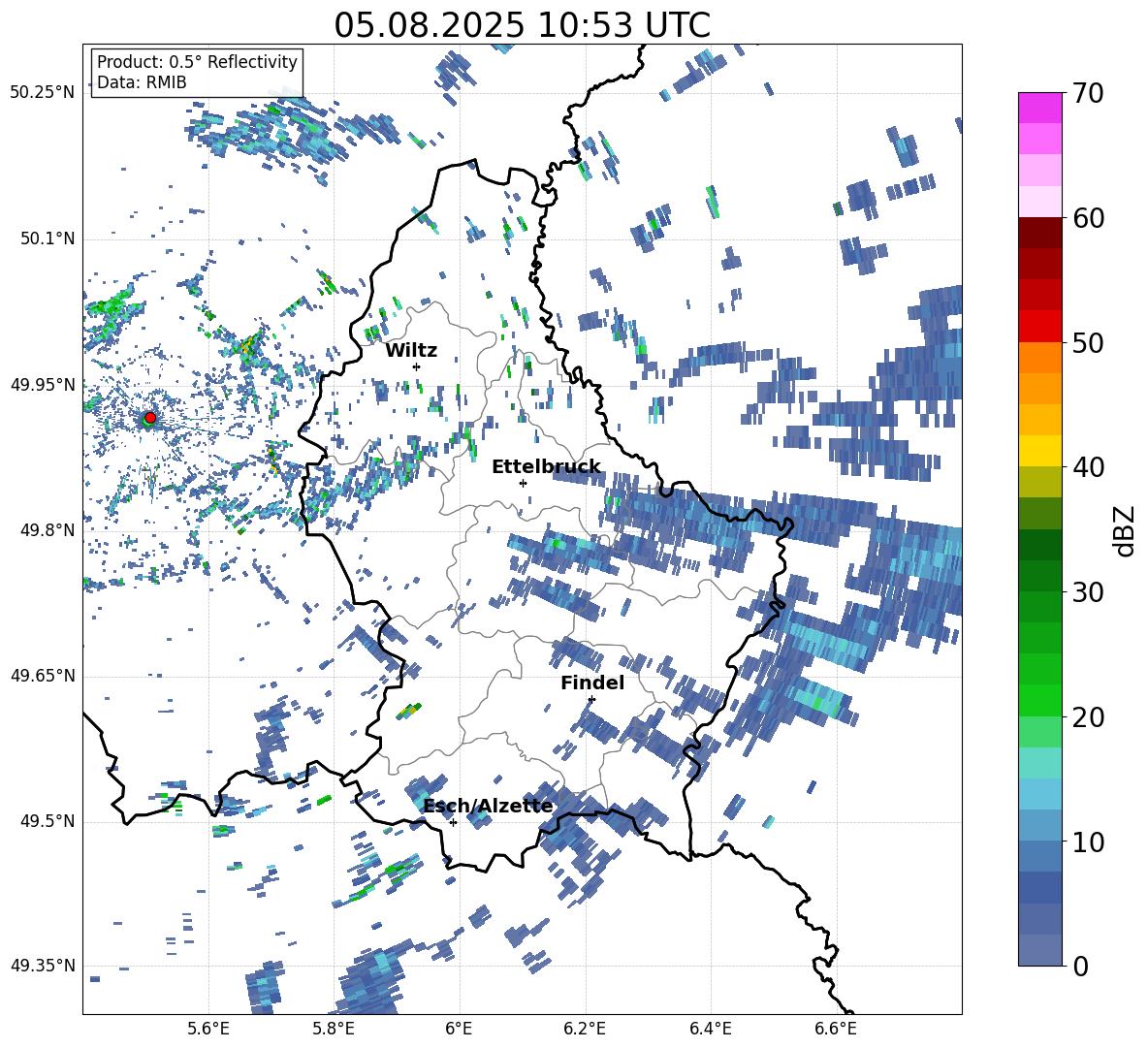Click the colorbar value 30
The height and width of the screenshot is (1048, 1148).
coord(1088,591)
